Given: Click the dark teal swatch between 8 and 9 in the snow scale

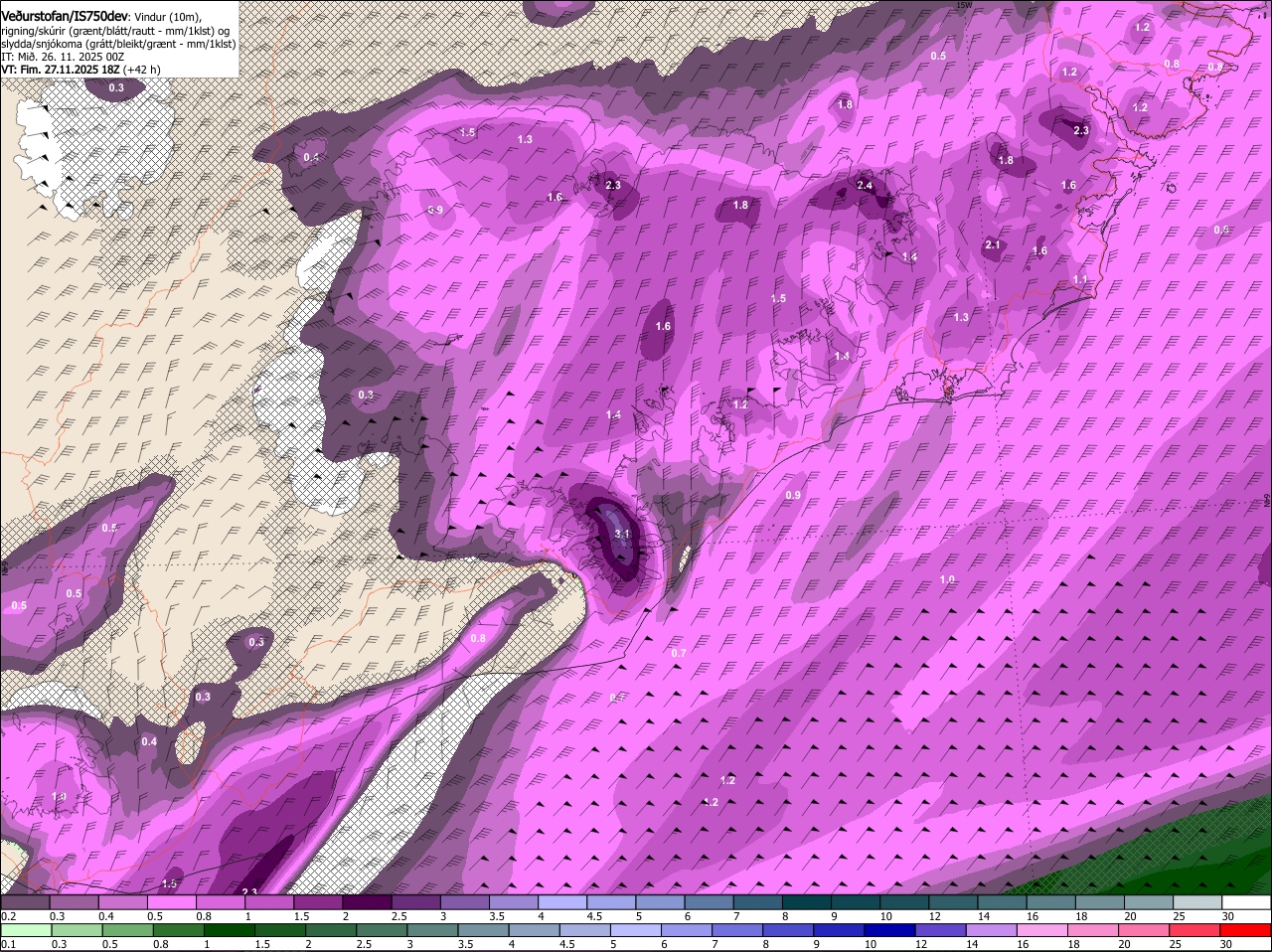Looking at the screenshot, I should pyautogui.click(x=807, y=902).
